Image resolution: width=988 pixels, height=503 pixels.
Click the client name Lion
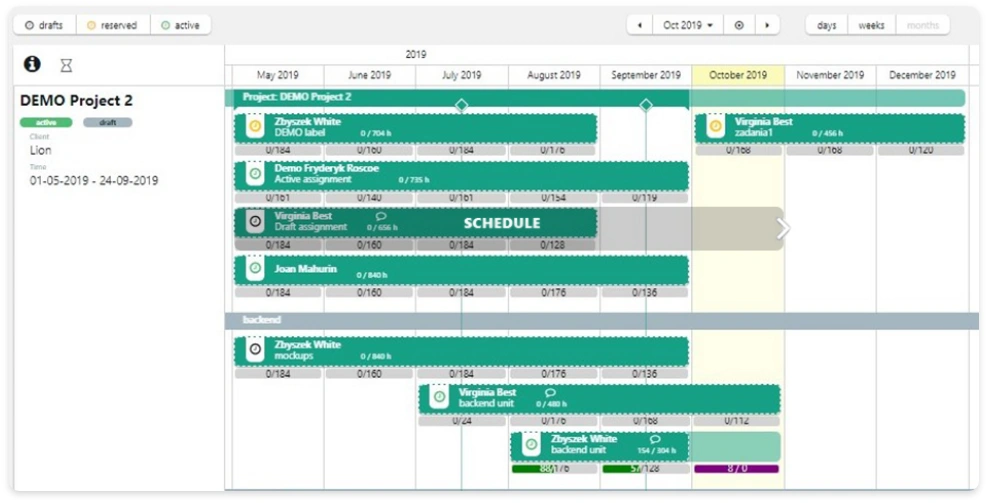click(40, 150)
